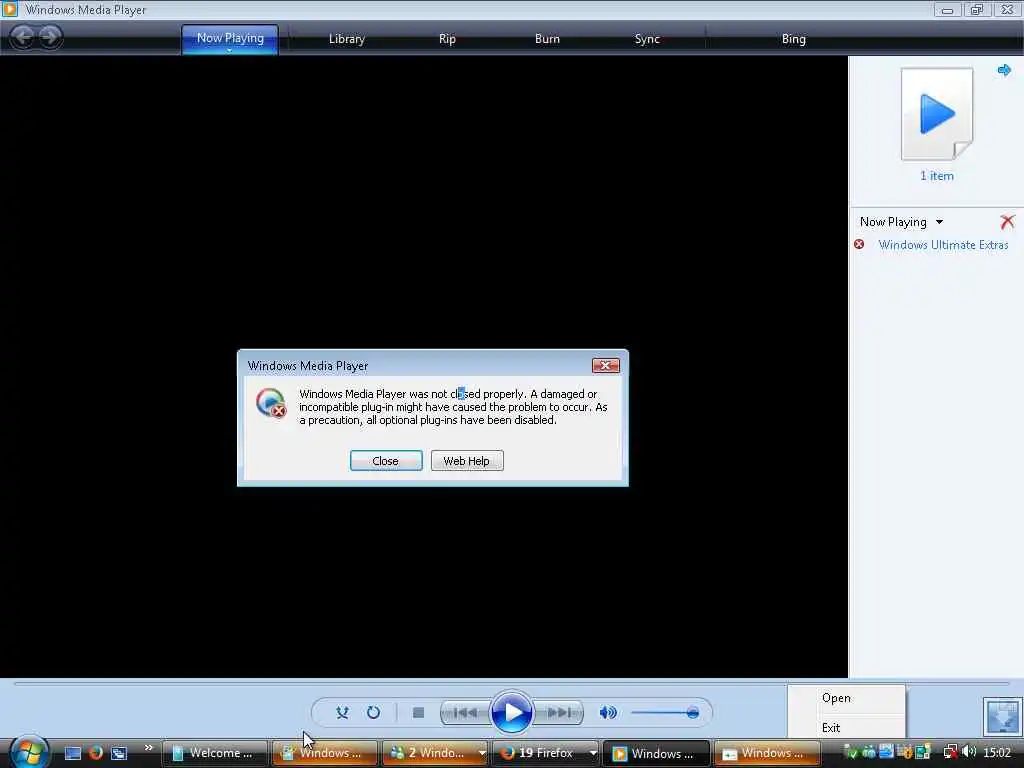
Task: Click the Next track button
Action: tap(558, 712)
